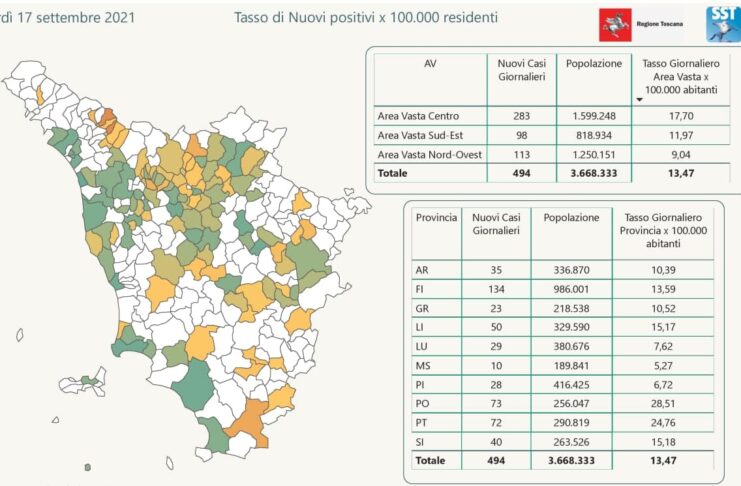Click 'Totale' in the Area Vasta table
The image size is (741, 486).
coord(392,173)
